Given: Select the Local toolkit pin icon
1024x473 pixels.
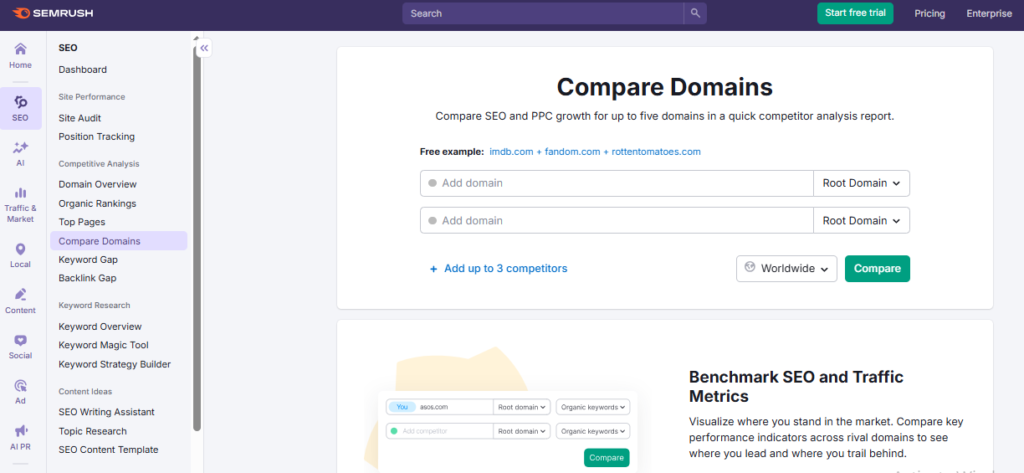Looking at the screenshot, I should [x=20, y=250].
